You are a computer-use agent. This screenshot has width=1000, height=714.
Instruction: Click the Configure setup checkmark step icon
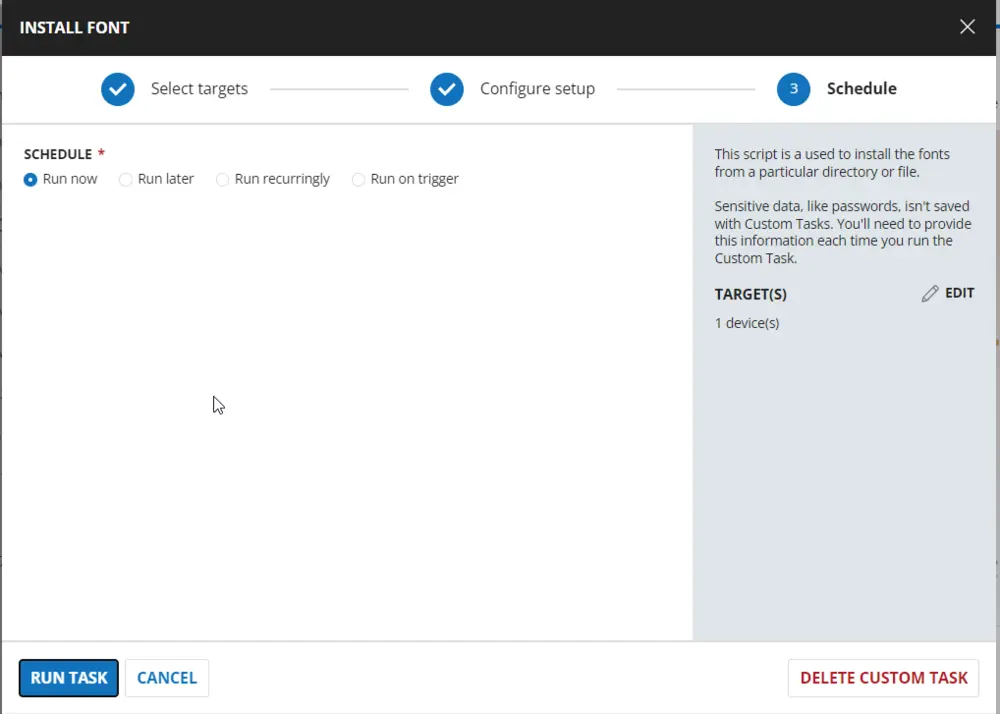[x=446, y=89]
